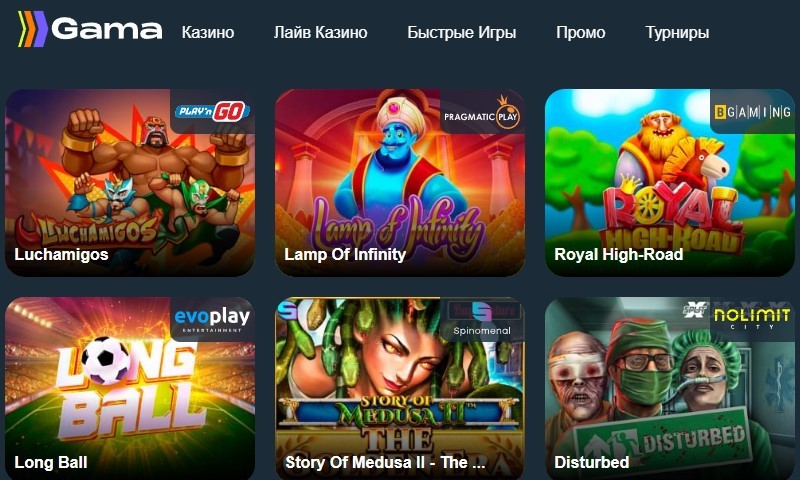Click the Play'n GO provider badge
800x480 pixels.
coord(212,111)
